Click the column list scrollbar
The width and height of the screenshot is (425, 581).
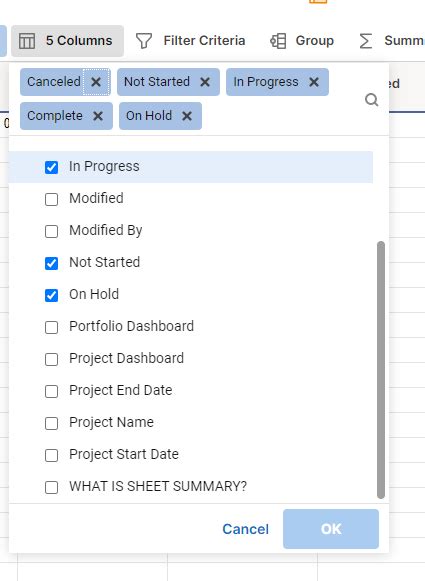point(381,370)
